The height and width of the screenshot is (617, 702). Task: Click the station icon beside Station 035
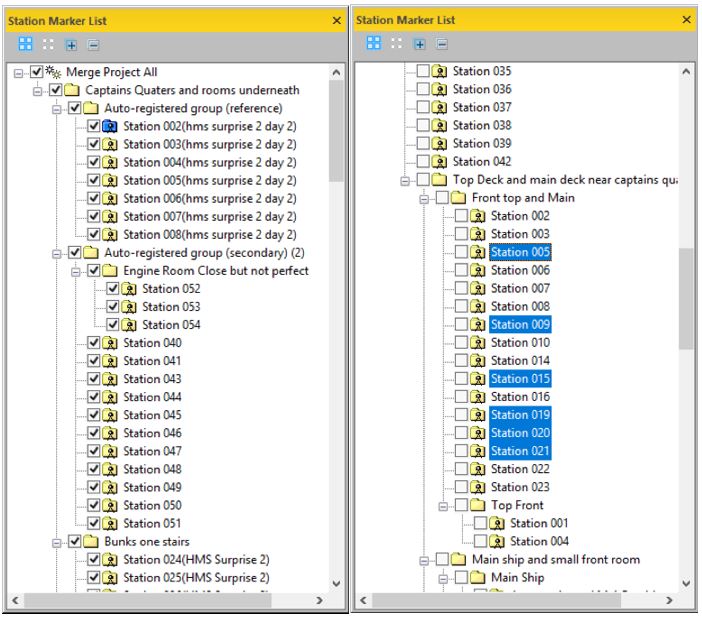(x=439, y=71)
